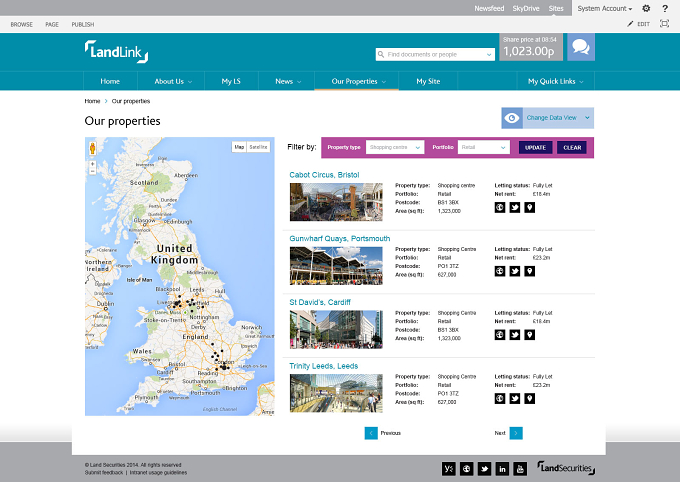The height and width of the screenshot is (482, 680).
Task: Click the Update filter button
Action: click(535, 148)
